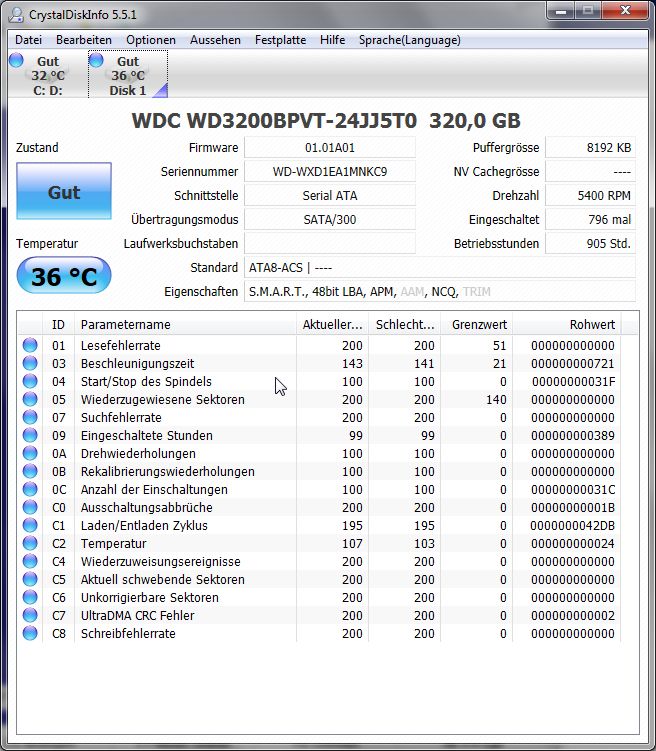
Task: Click raw value 00000000031F
Action: point(573,381)
